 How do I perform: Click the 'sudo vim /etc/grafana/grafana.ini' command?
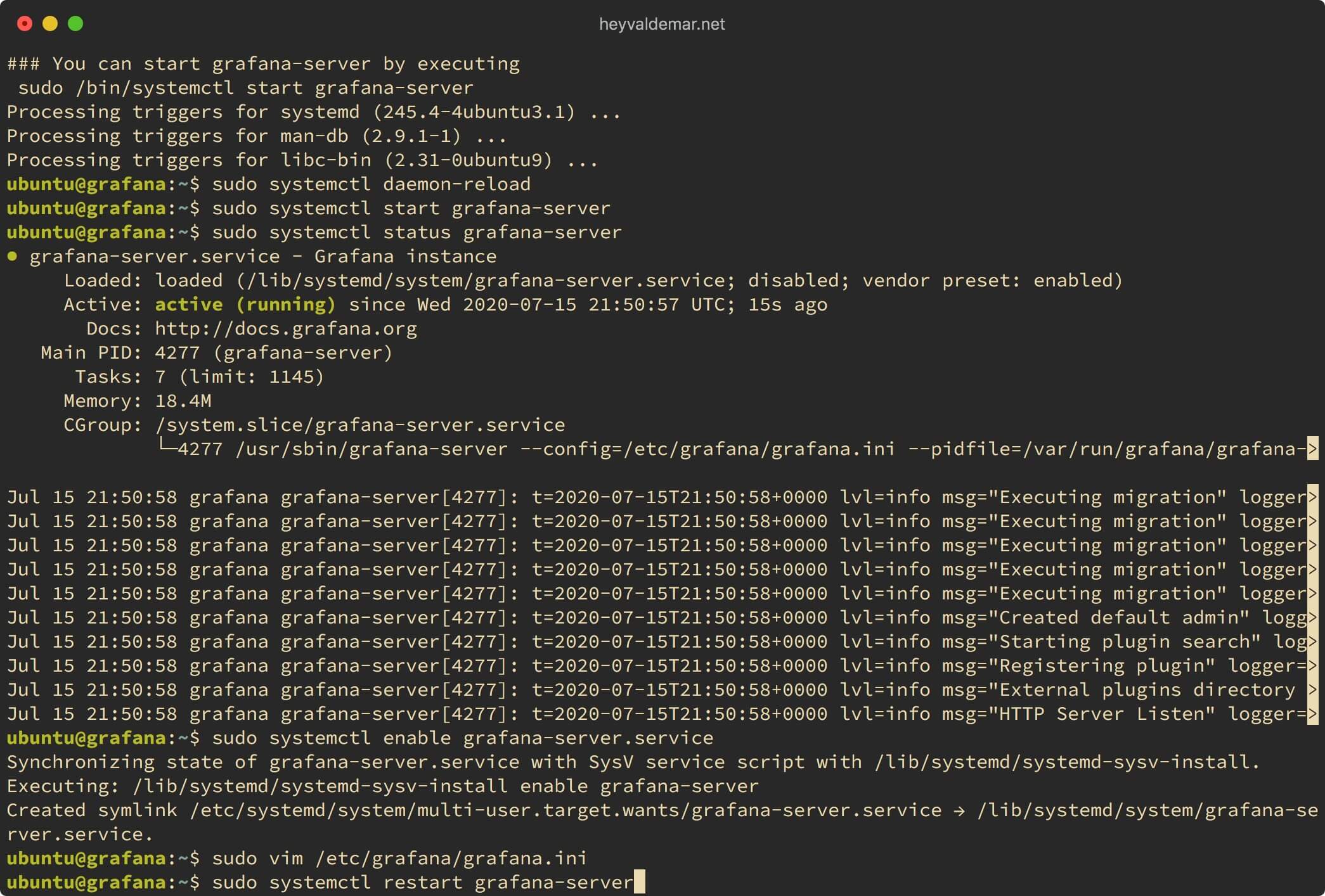tap(399, 859)
